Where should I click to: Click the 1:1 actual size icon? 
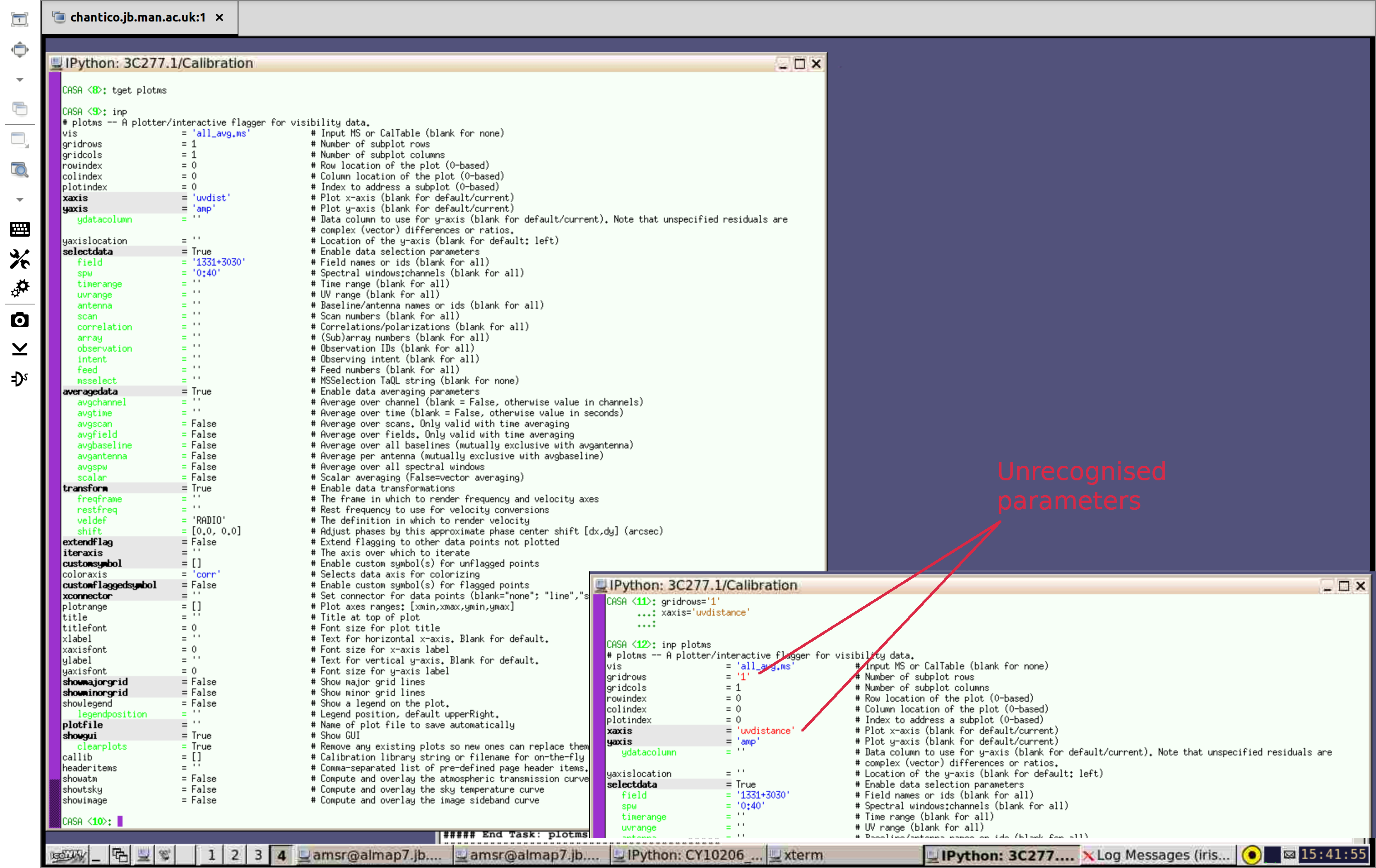[x=19, y=19]
